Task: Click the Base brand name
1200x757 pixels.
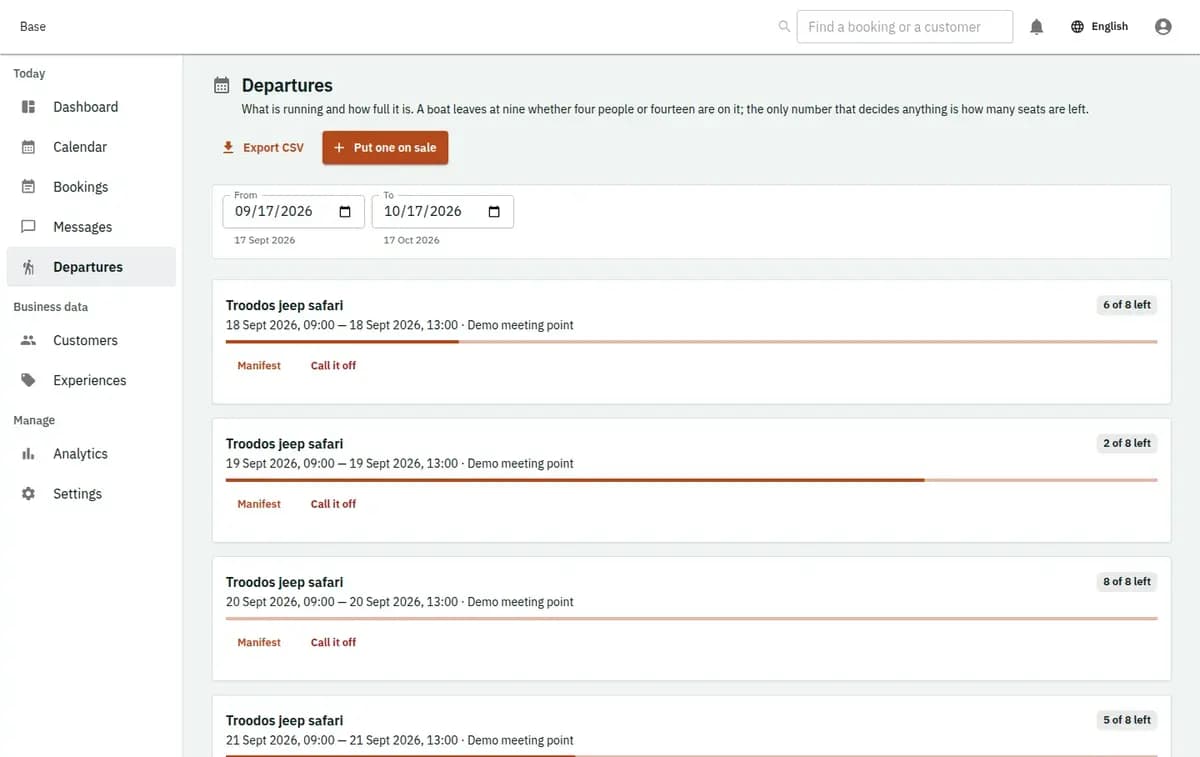Action: pyautogui.click(x=33, y=27)
